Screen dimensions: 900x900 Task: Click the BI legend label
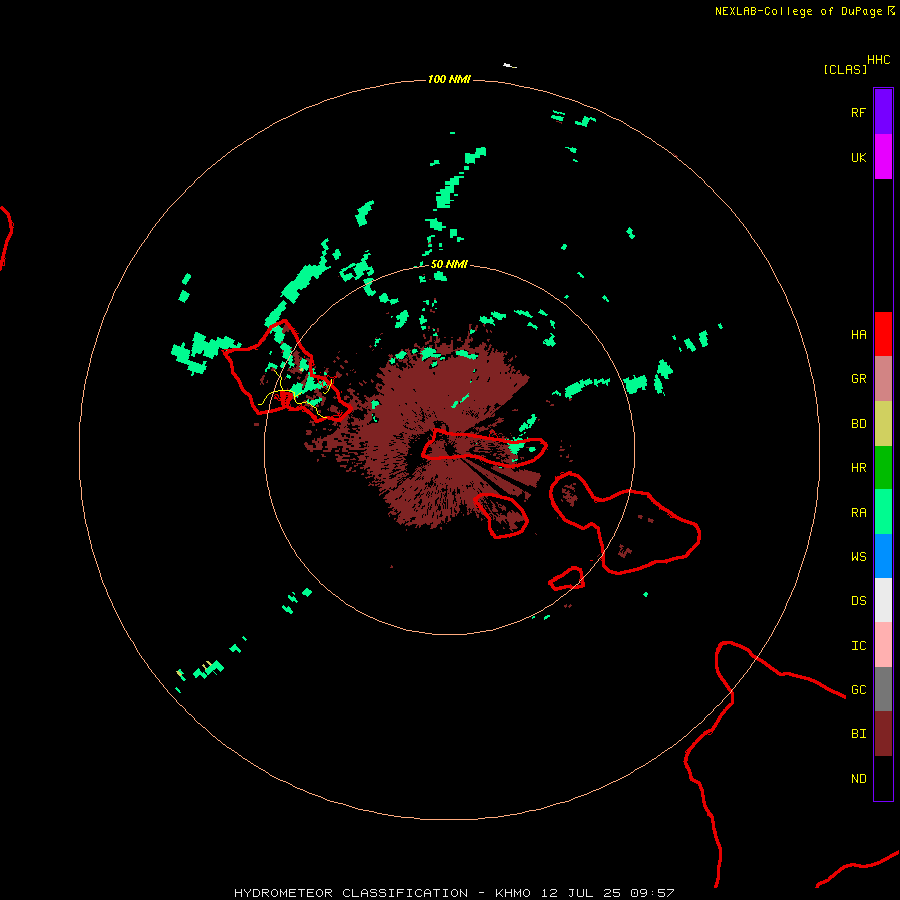pyautogui.click(x=858, y=734)
